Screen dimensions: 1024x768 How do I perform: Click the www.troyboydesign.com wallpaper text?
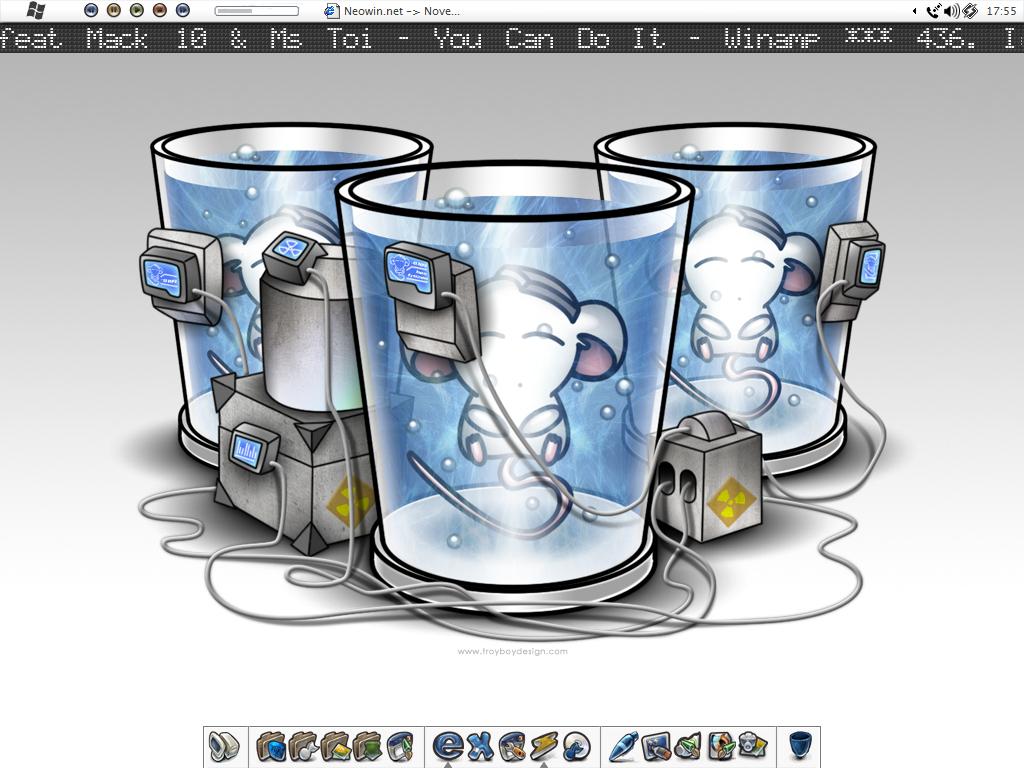512,651
